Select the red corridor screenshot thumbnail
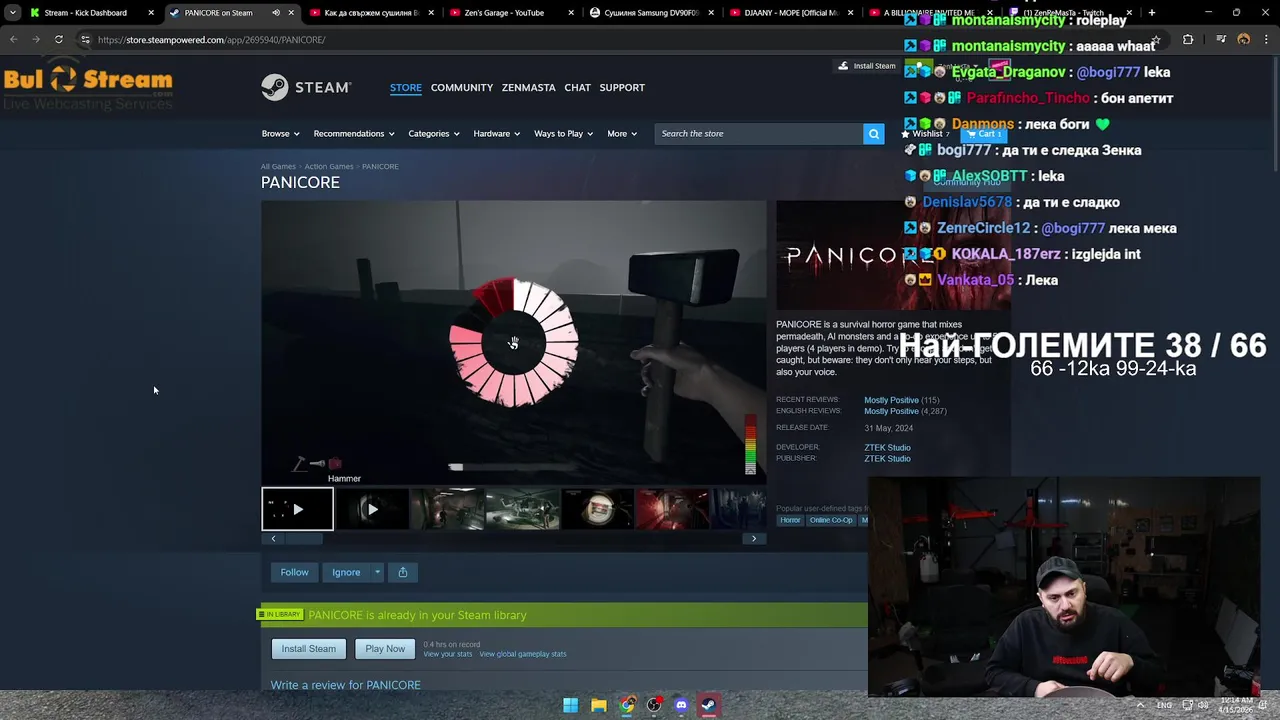This screenshot has height=720, width=1280. coord(673,509)
